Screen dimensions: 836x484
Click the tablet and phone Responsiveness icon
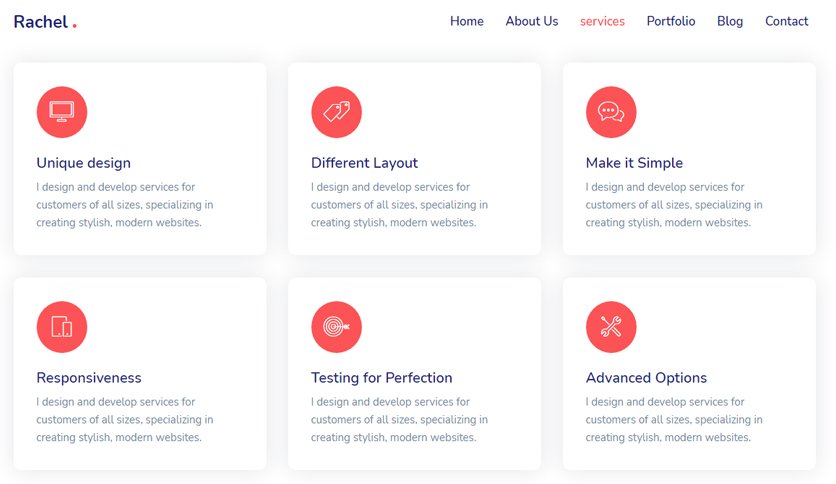[x=62, y=327]
